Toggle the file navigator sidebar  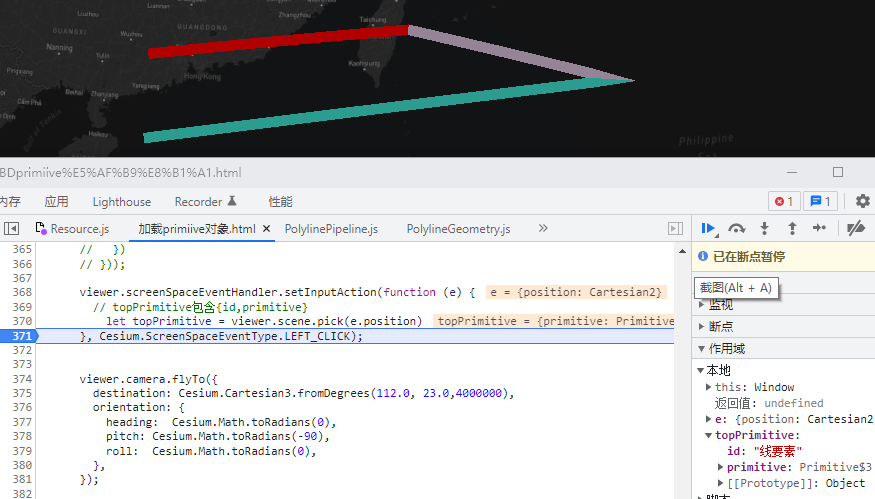click(x=12, y=229)
